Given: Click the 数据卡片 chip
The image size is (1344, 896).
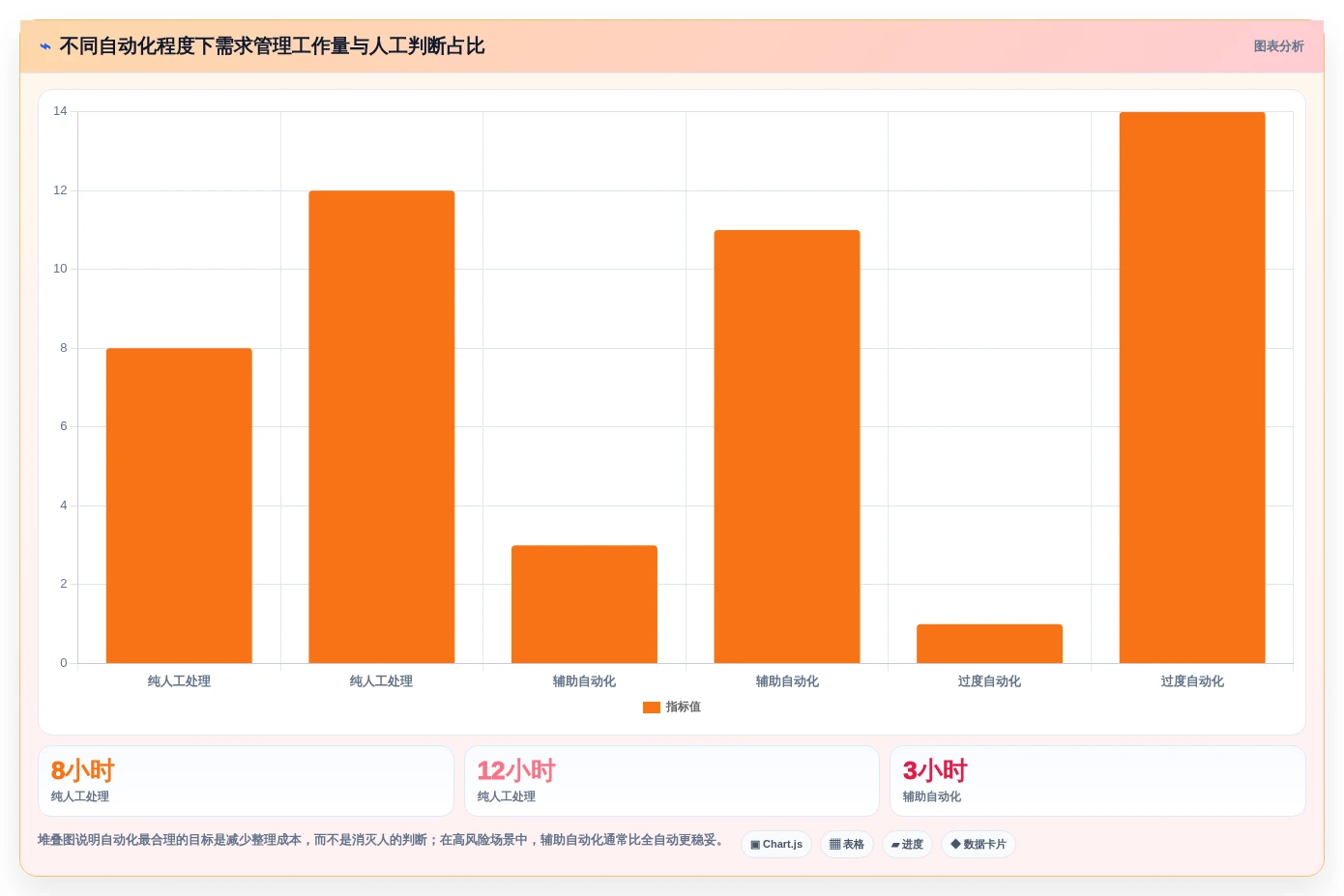Looking at the screenshot, I should (979, 844).
